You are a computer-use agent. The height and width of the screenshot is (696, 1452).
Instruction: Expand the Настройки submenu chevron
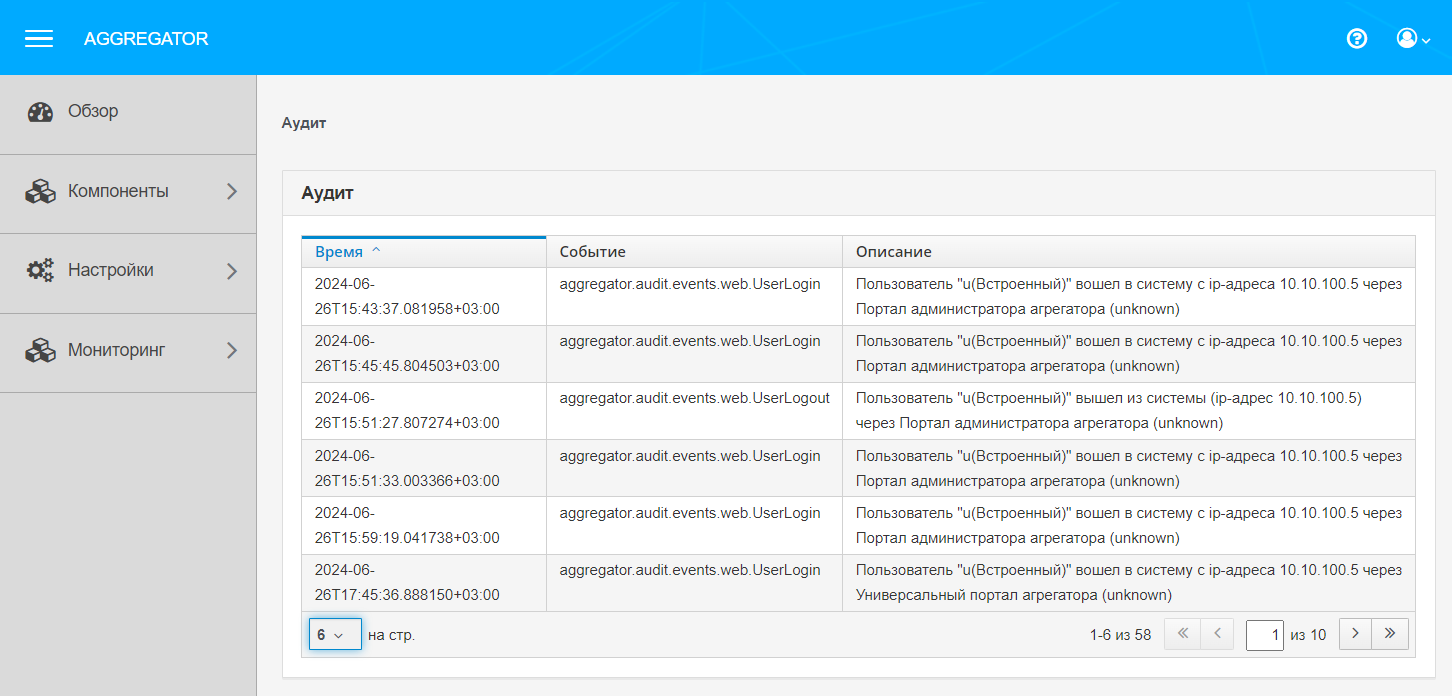click(x=232, y=271)
